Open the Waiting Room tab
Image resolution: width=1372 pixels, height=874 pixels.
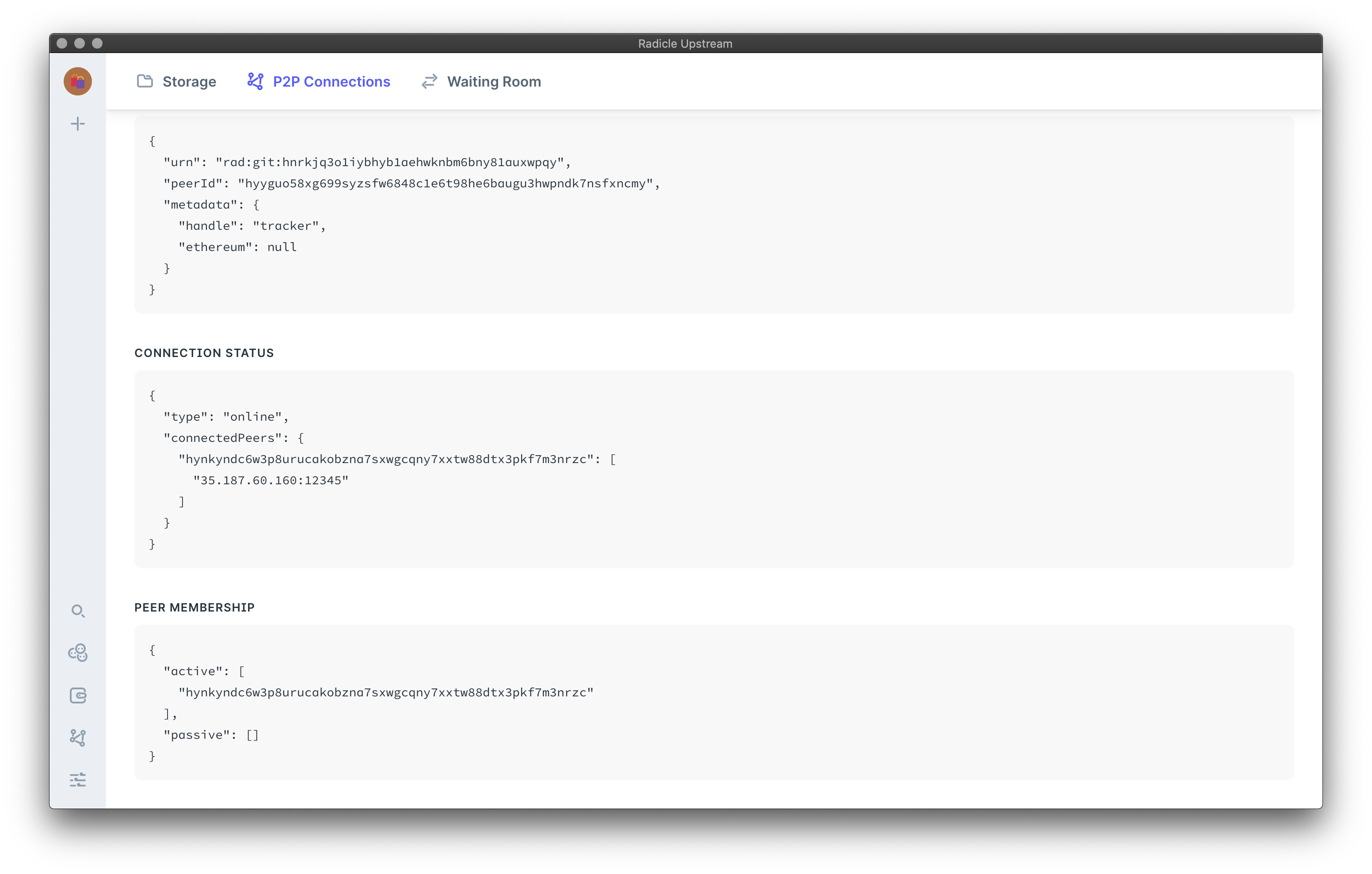494,81
